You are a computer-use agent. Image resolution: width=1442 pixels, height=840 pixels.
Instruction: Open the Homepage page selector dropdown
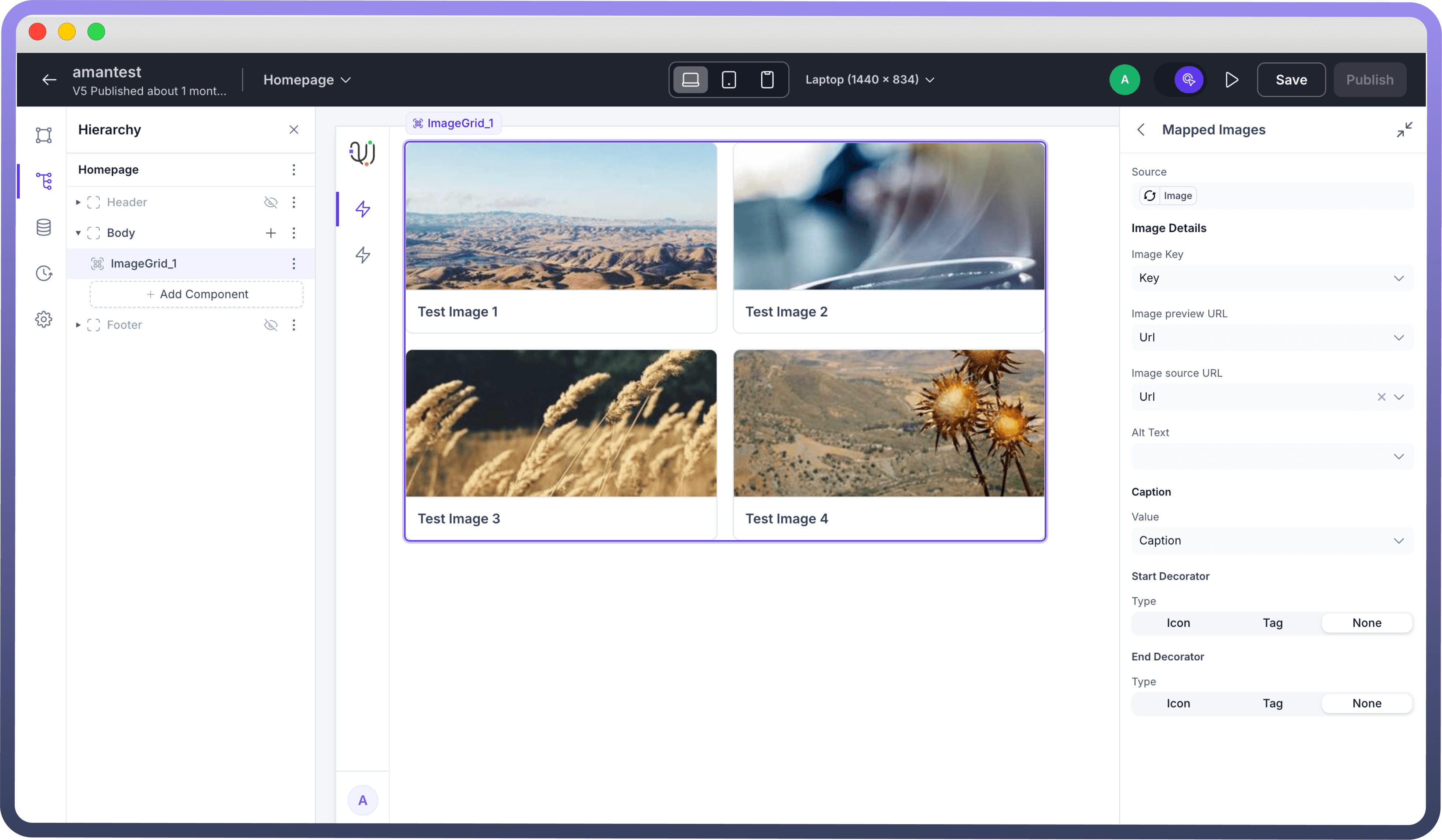[307, 80]
